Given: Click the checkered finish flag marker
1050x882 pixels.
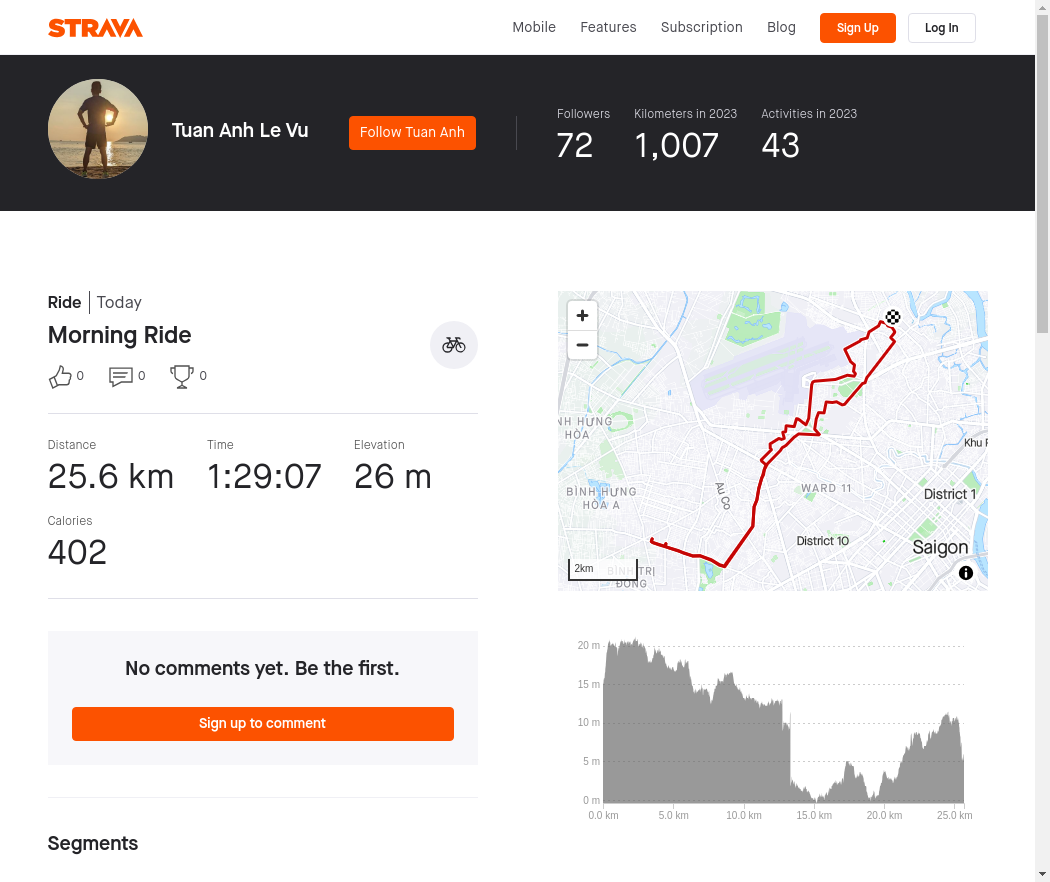Looking at the screenshot, I should pos(893,317).
